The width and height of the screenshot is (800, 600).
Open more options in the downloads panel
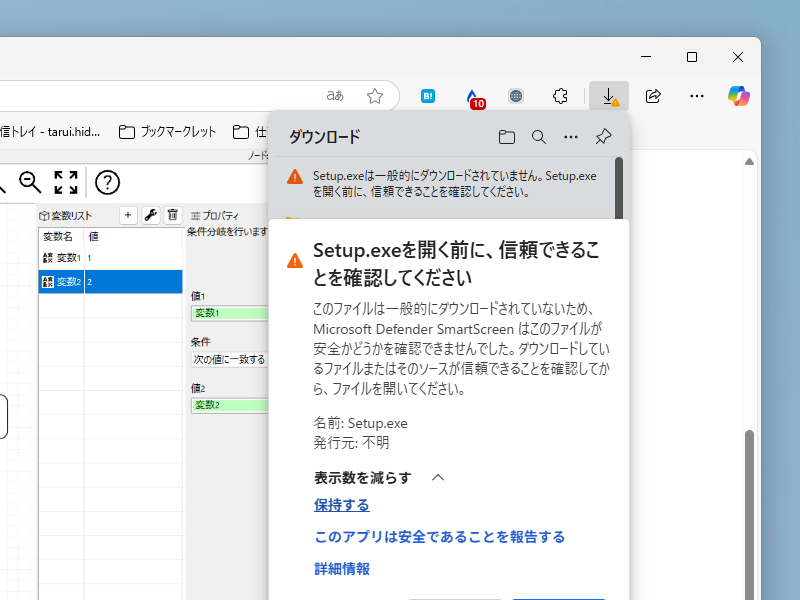point(571,137)
